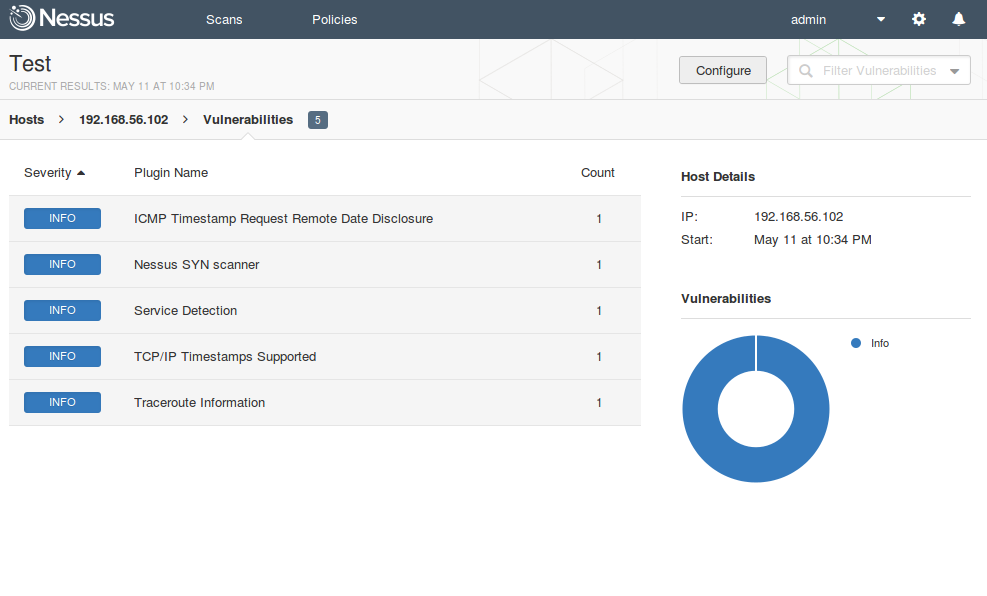
Task: Focus the Filter Vulnerabilities search field
Action: point(879,70)
